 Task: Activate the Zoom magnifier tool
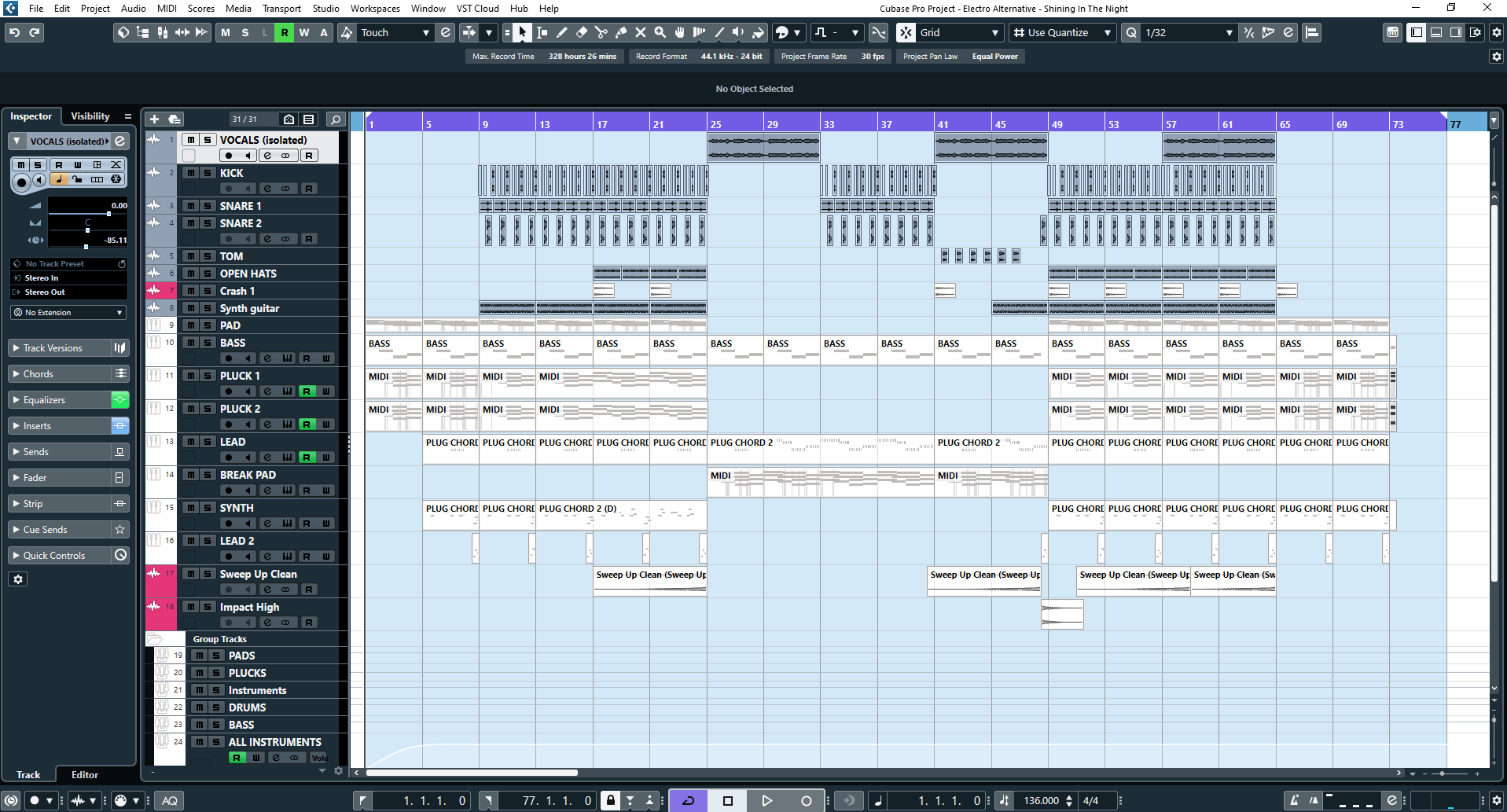click(661, 32)
